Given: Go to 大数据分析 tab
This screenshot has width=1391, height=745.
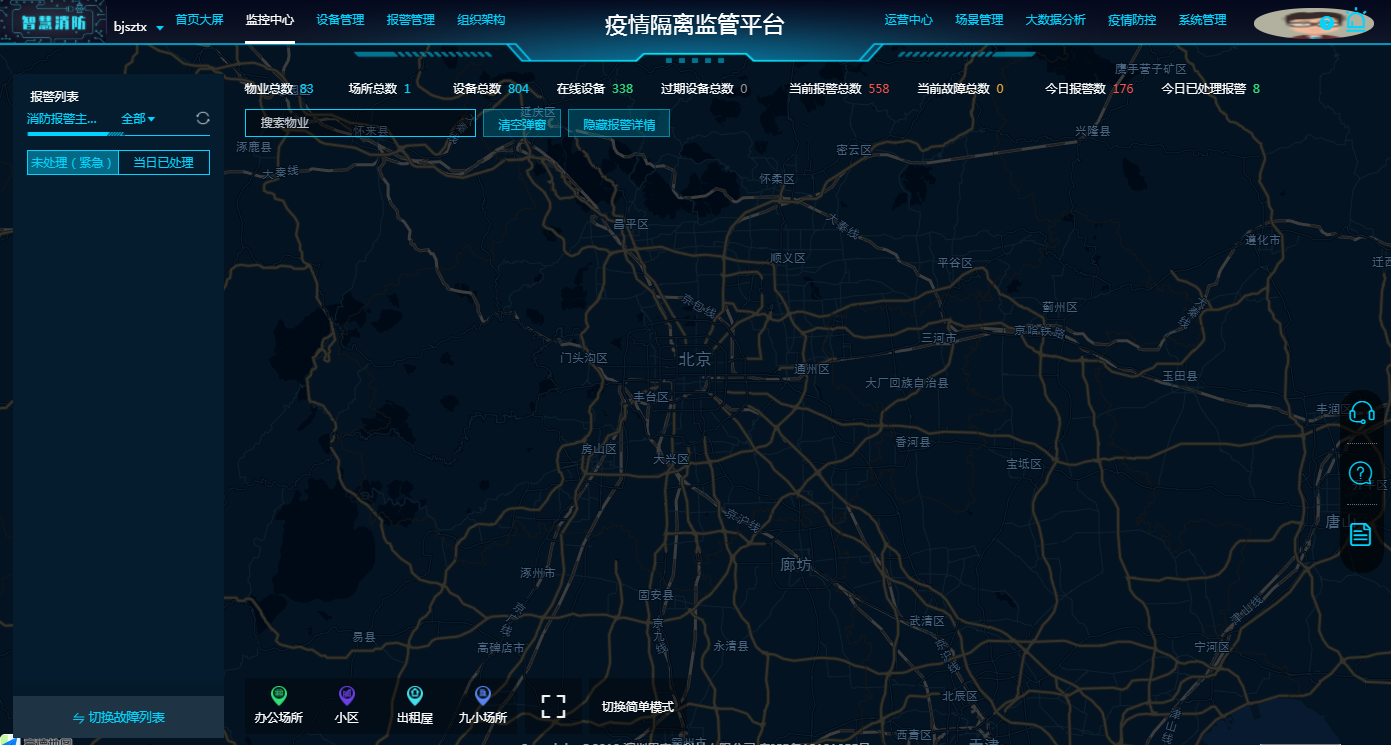Looking at the screenshot, I should [1055, 20].
